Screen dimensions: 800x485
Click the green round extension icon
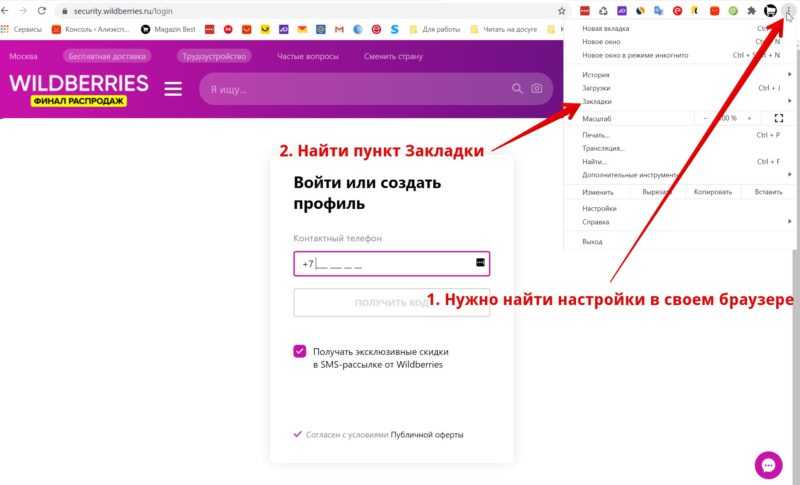coord(733,11)
